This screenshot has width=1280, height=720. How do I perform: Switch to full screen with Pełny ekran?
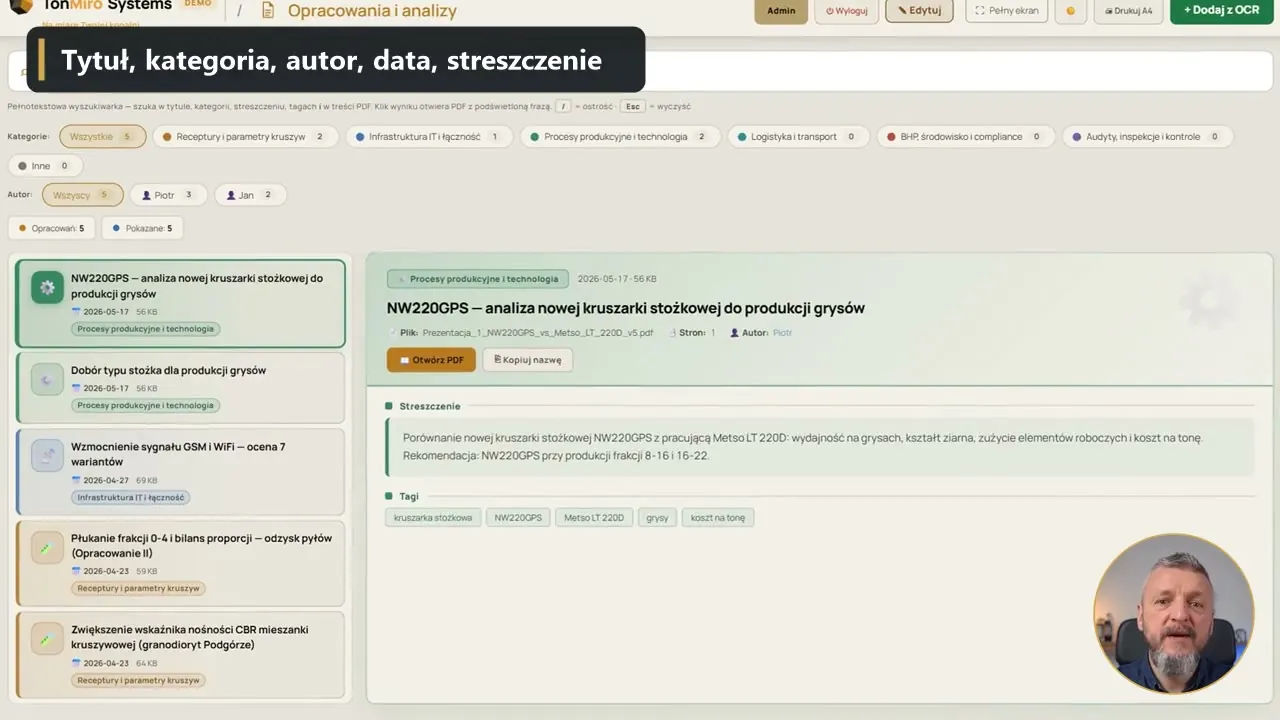pos(1006,11)
